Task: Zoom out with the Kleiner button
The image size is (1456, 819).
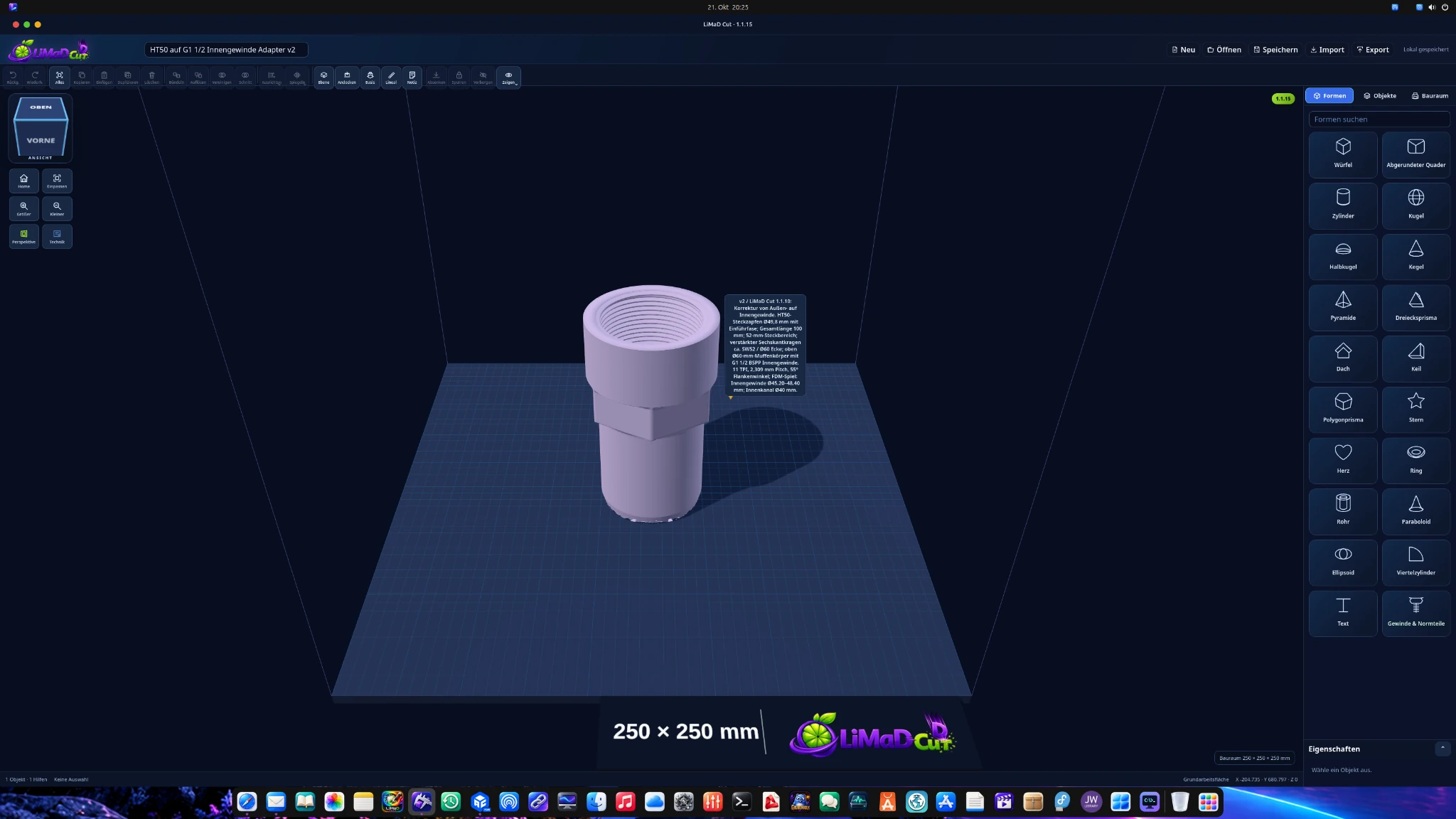Action: click(x=57, y=208)
